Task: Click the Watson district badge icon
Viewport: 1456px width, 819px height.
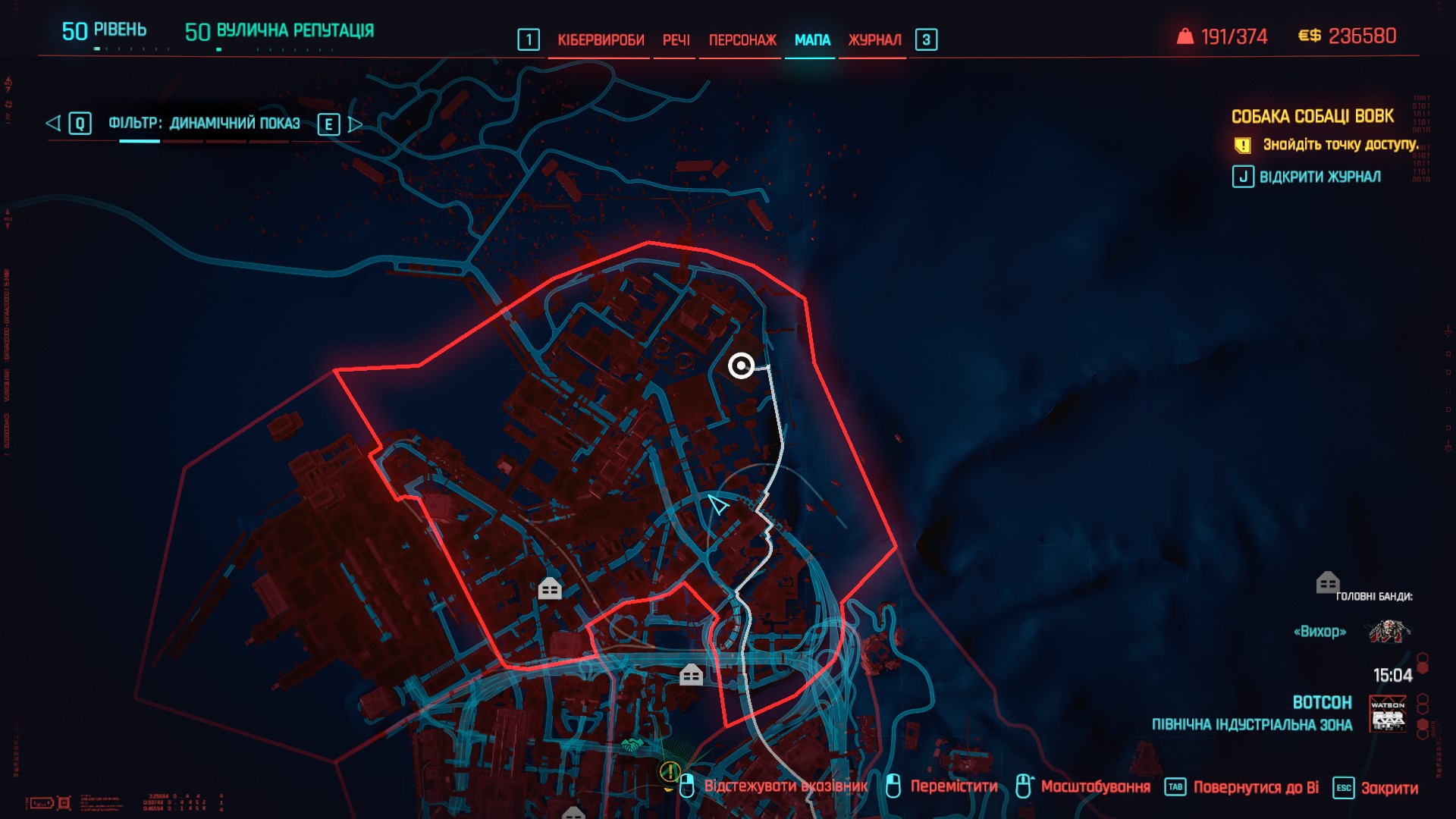Action: [x=1388, y=714]
